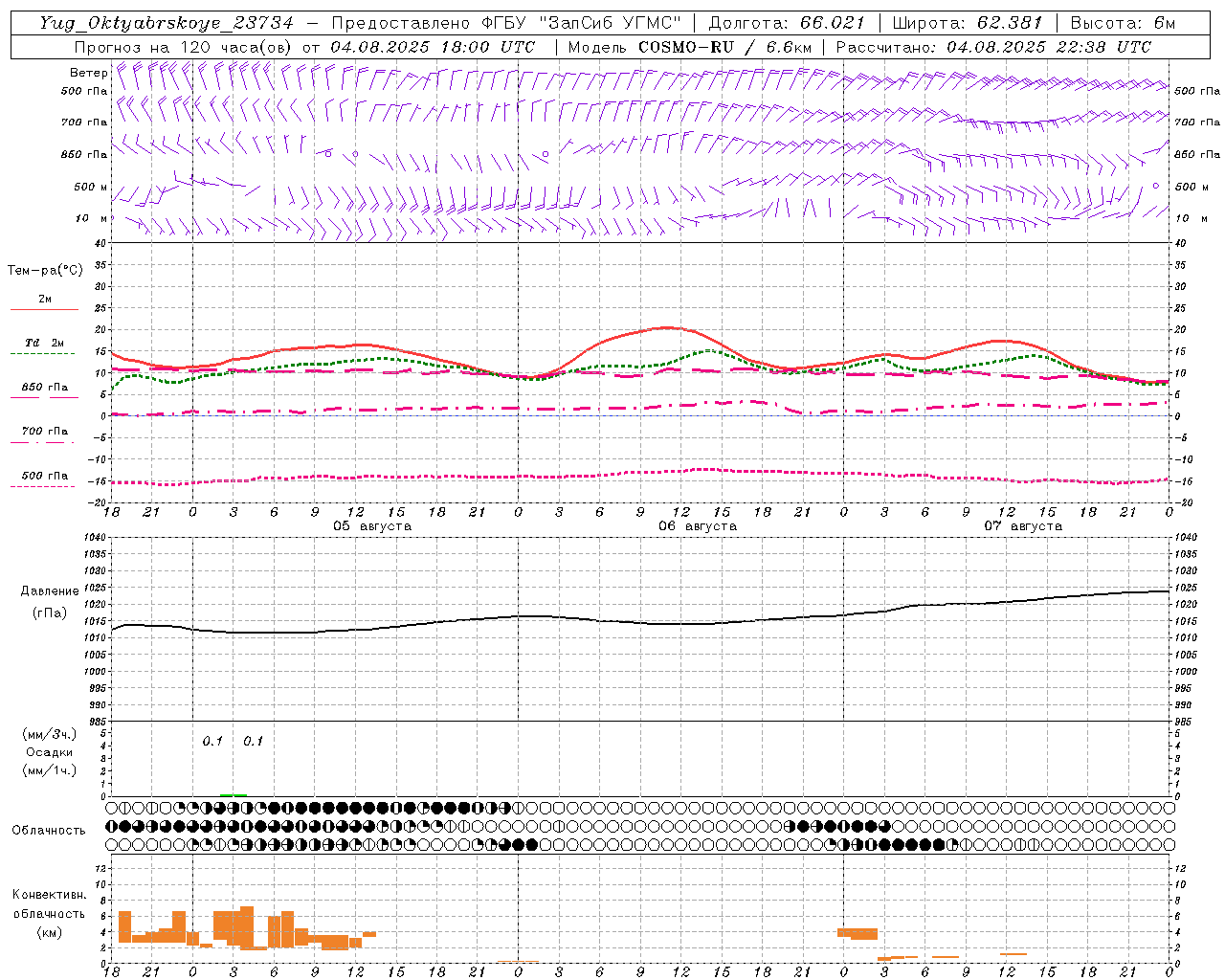Image resolution: width=1225 pixels, height=980 pixels.
Task: Click the (мм/3ч.) precipitation unit label
Action: 50,734
